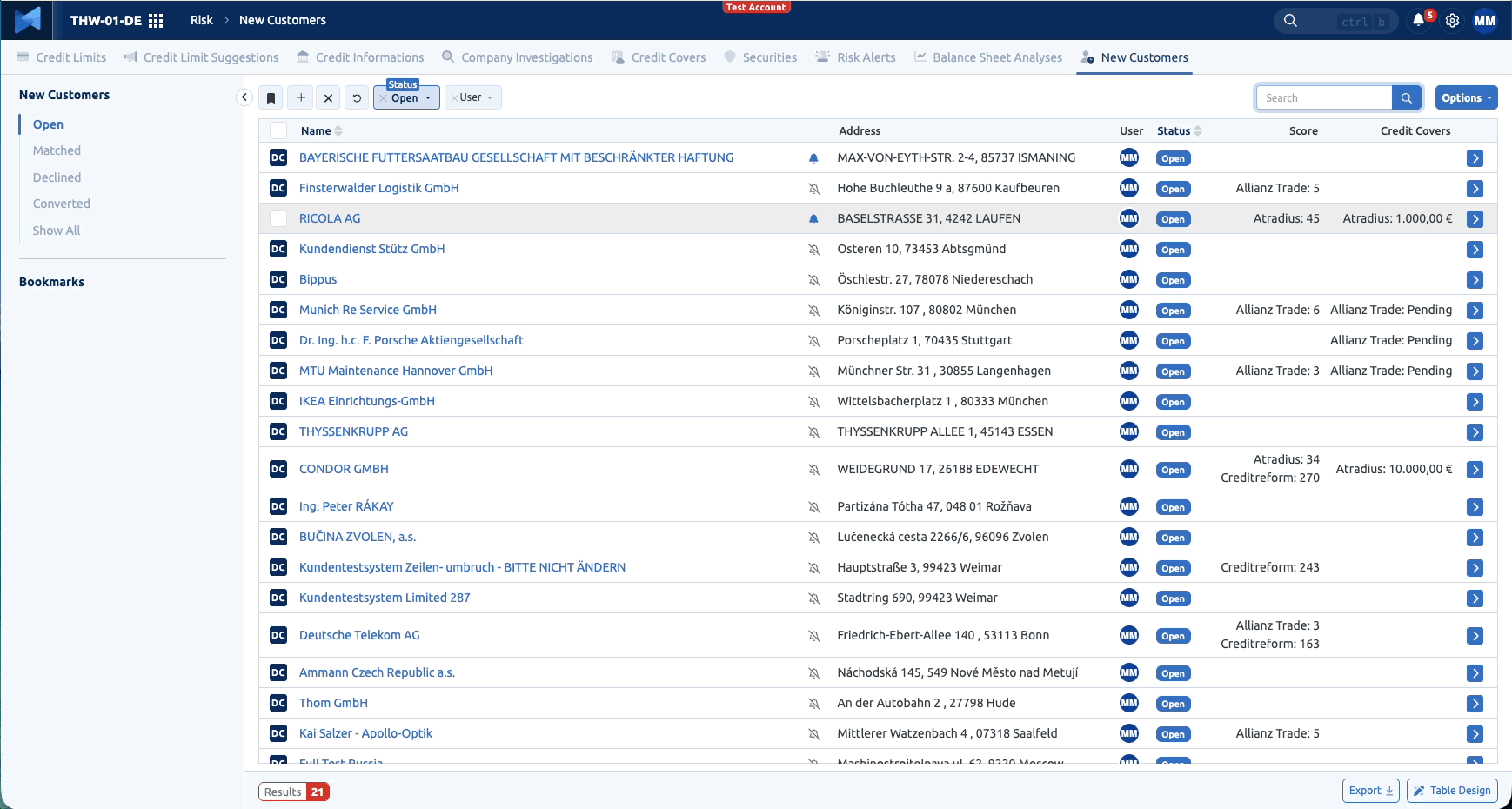Open Table Design
Image resolution: width=1512 pixels, height=809 pixels.
tap(1452, 791)
